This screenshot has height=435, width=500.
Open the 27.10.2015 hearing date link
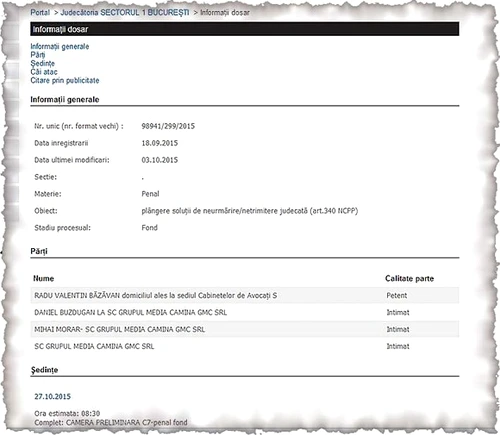tap(52, 397)
